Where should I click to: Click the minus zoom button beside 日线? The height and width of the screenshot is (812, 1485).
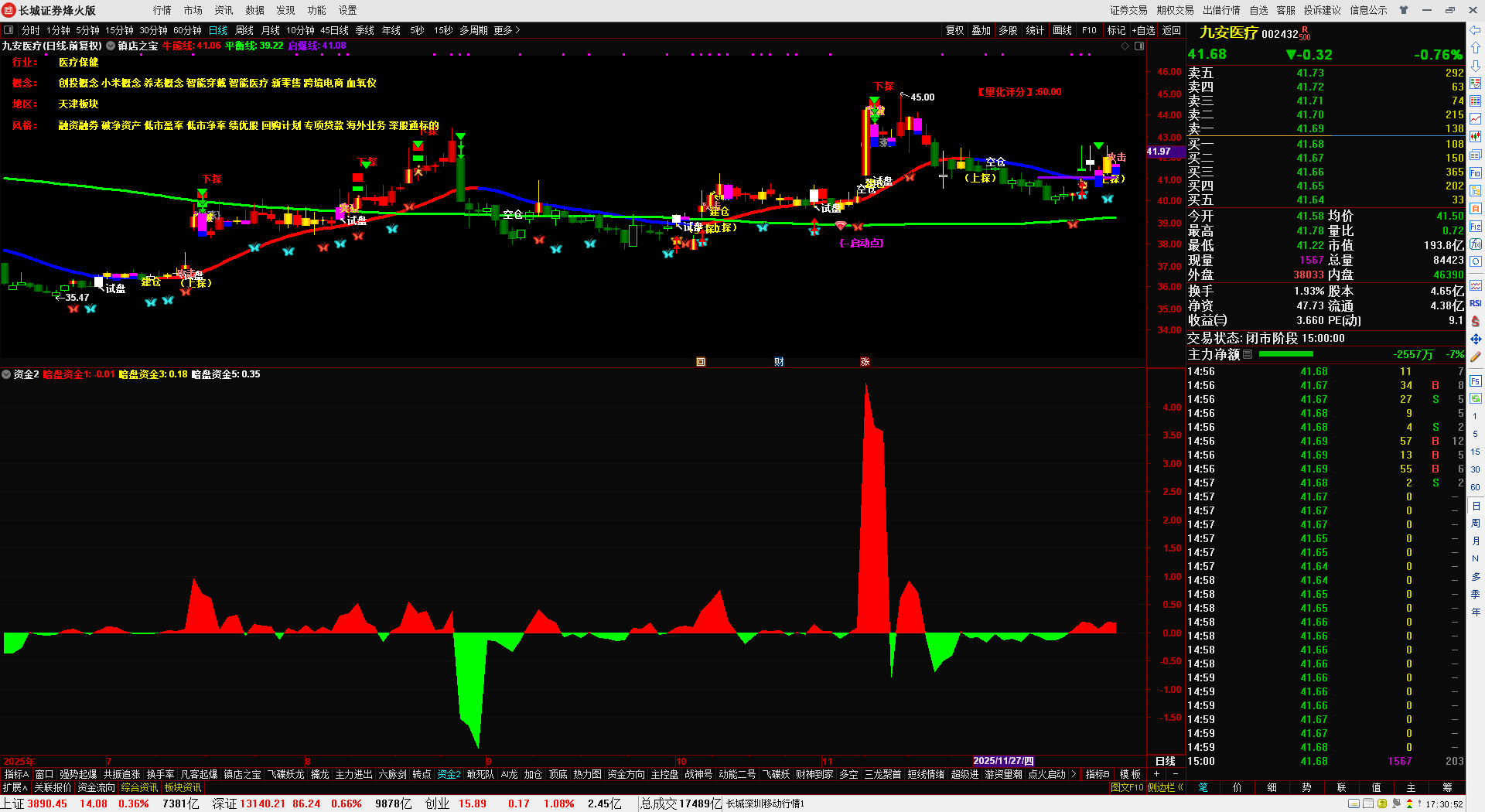1175,774
